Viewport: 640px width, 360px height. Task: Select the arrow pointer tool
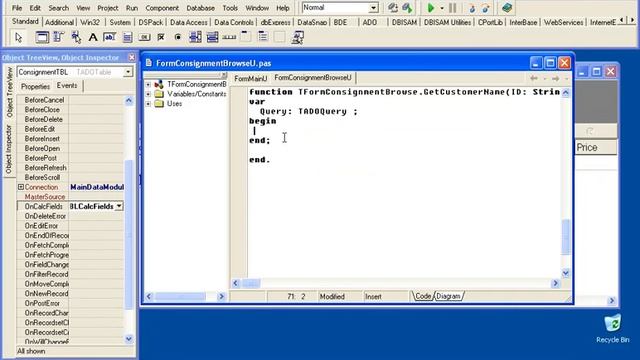[x=18, y=38]
